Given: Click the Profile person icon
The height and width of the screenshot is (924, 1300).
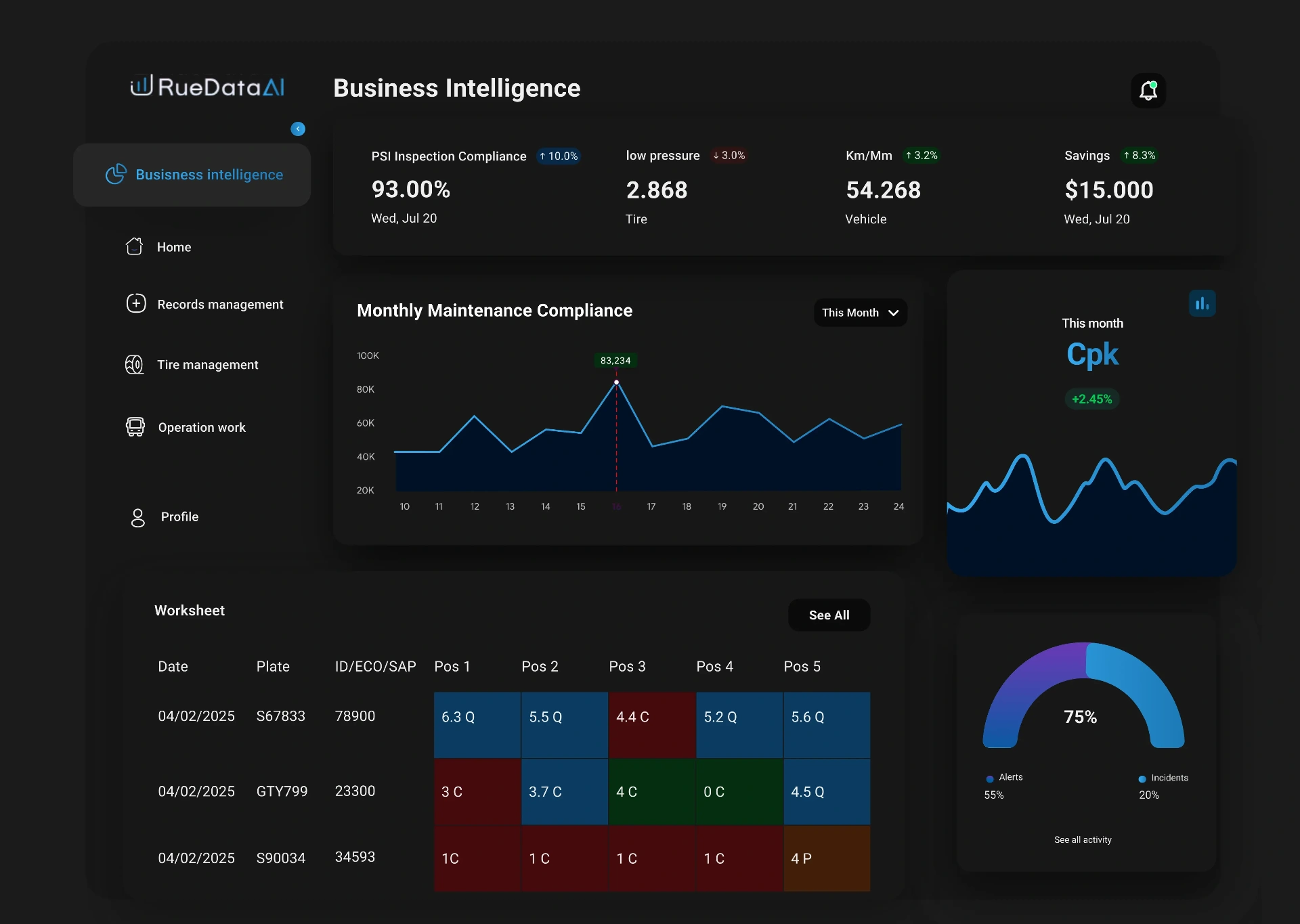Looking at the screenshot, I should click(x=137, y=518).
